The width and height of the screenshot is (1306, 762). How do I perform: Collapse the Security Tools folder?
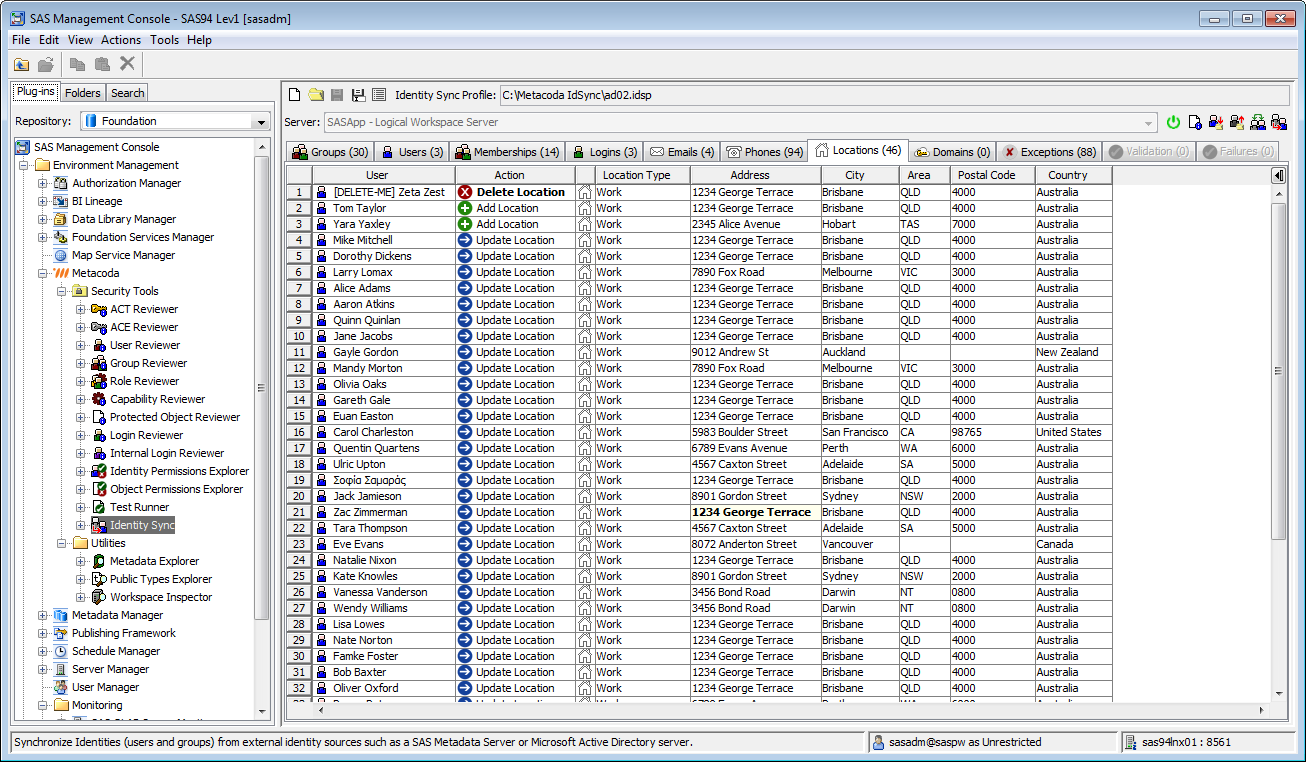[x=62, y=291]
